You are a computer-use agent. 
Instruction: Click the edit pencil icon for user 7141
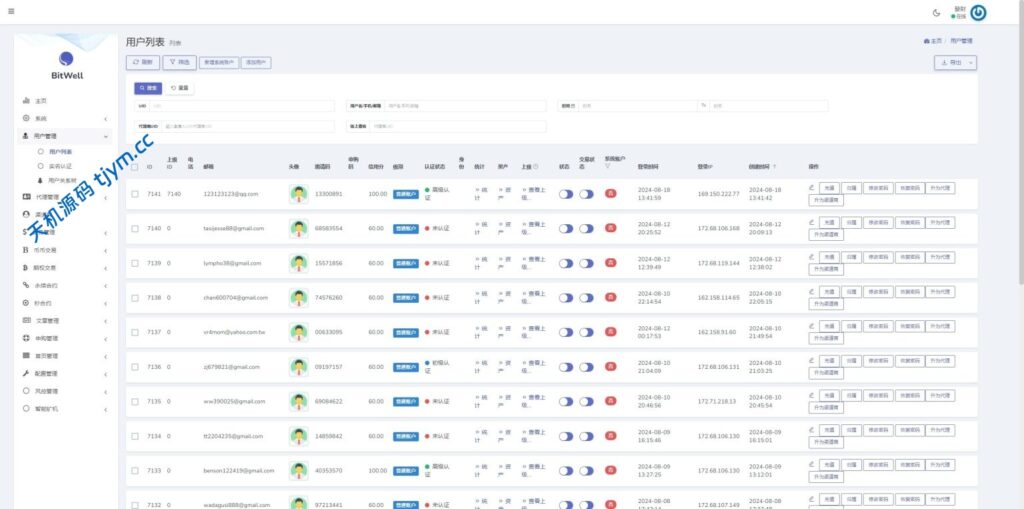click(x=811, y=187)
